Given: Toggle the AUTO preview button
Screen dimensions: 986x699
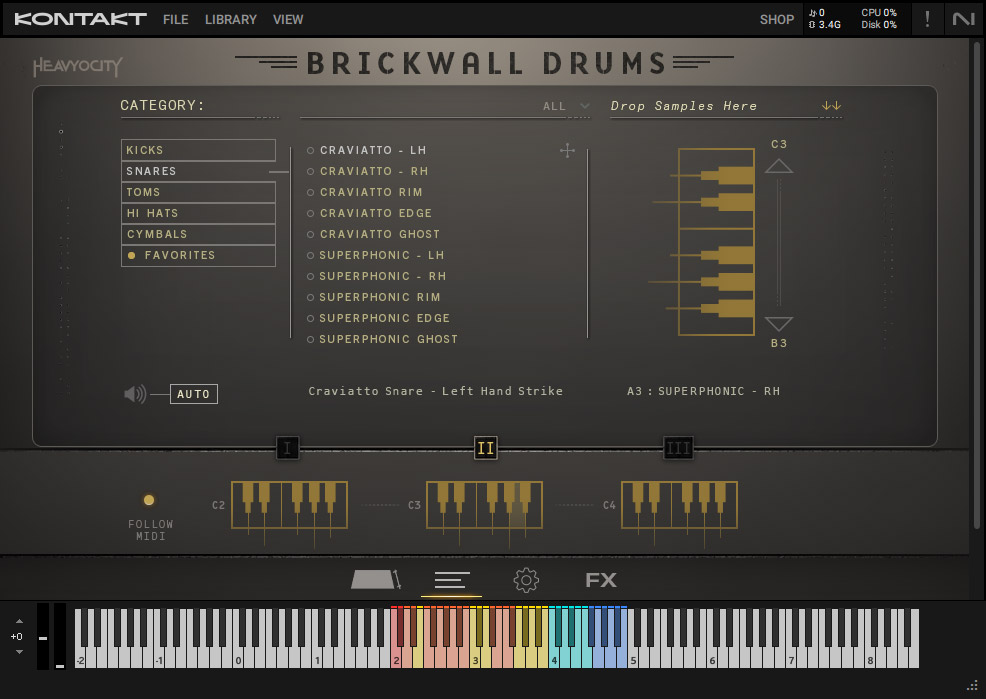Looking at the screenshot, I should click(x=194, y=394).
